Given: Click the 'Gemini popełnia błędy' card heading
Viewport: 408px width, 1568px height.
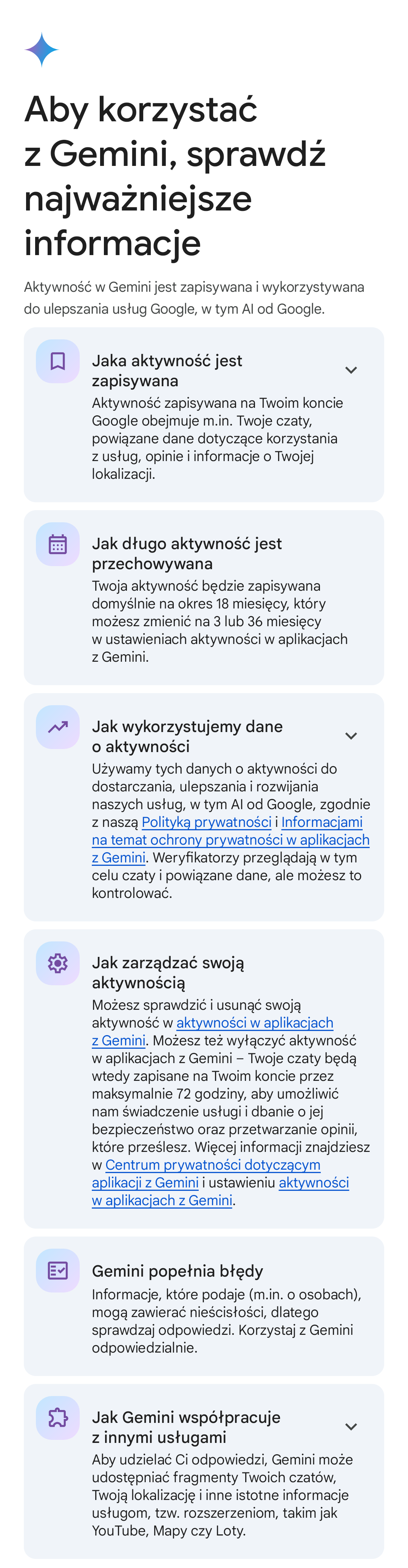Looking at the screenshot, I should [178, 1270].
